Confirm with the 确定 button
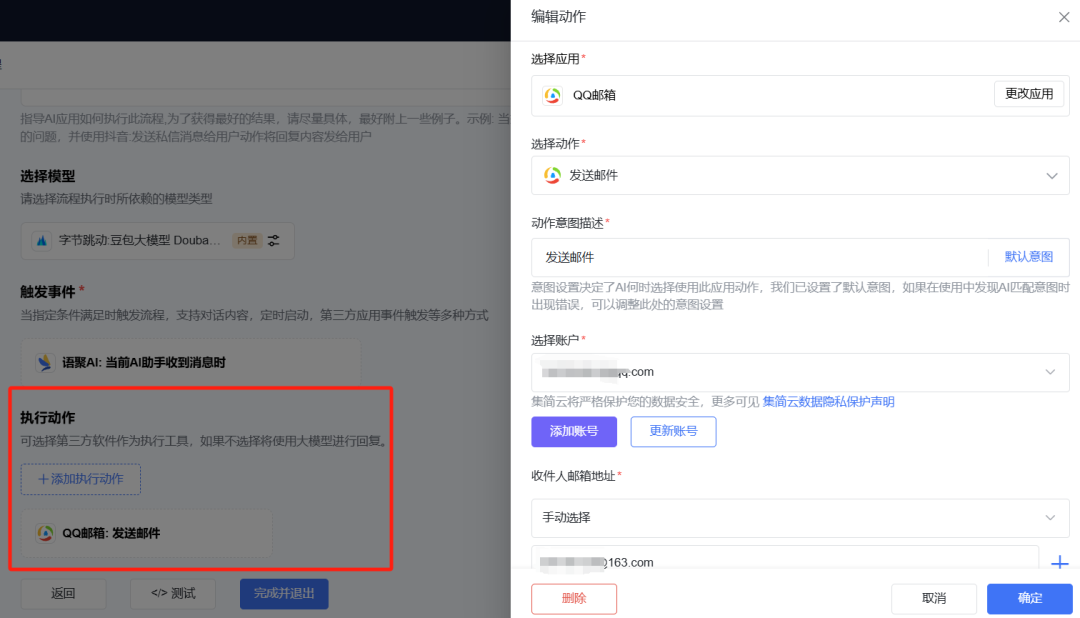1080x618 pixels. point(1030,598)
